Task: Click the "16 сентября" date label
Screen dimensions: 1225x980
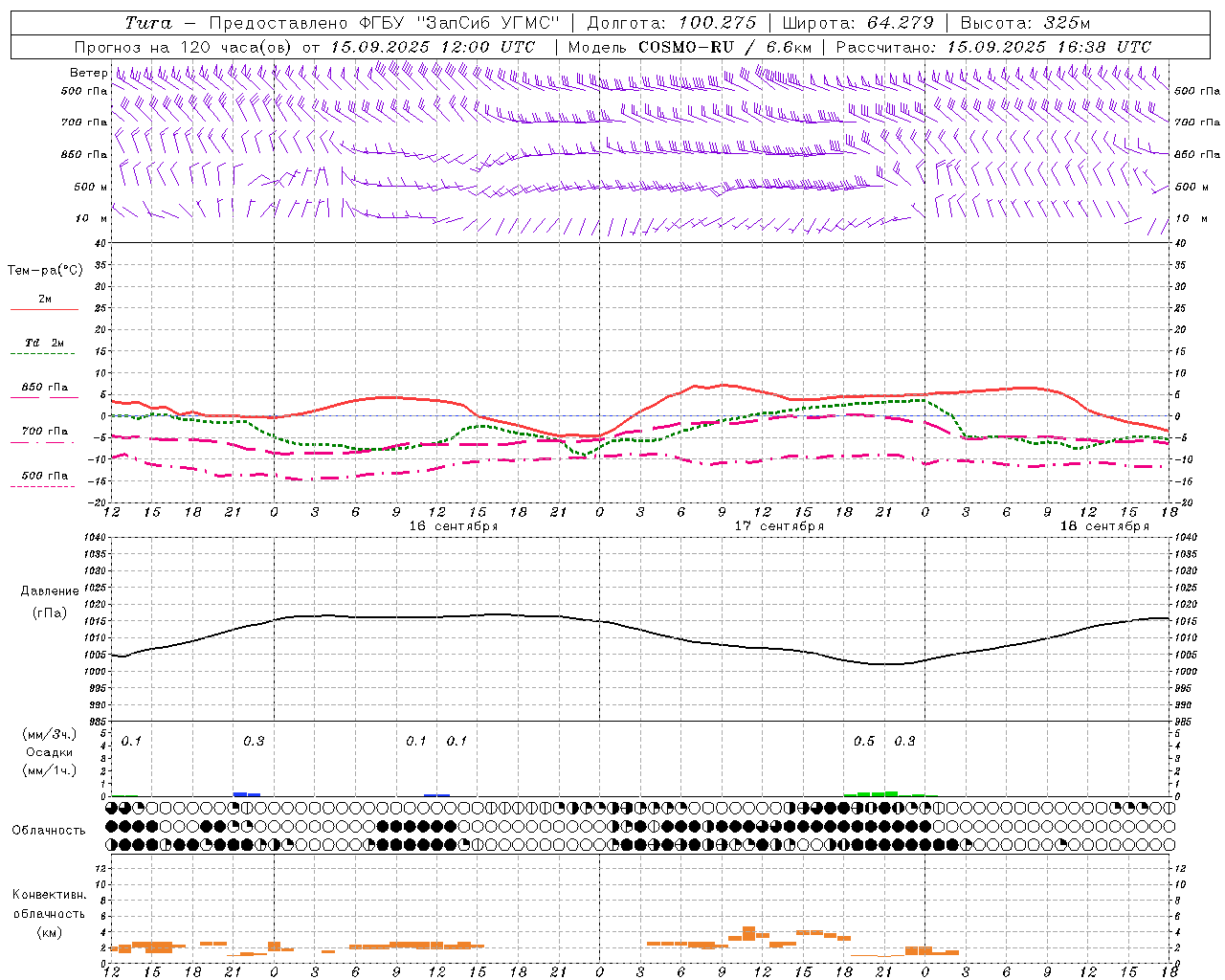Action: 454,526
